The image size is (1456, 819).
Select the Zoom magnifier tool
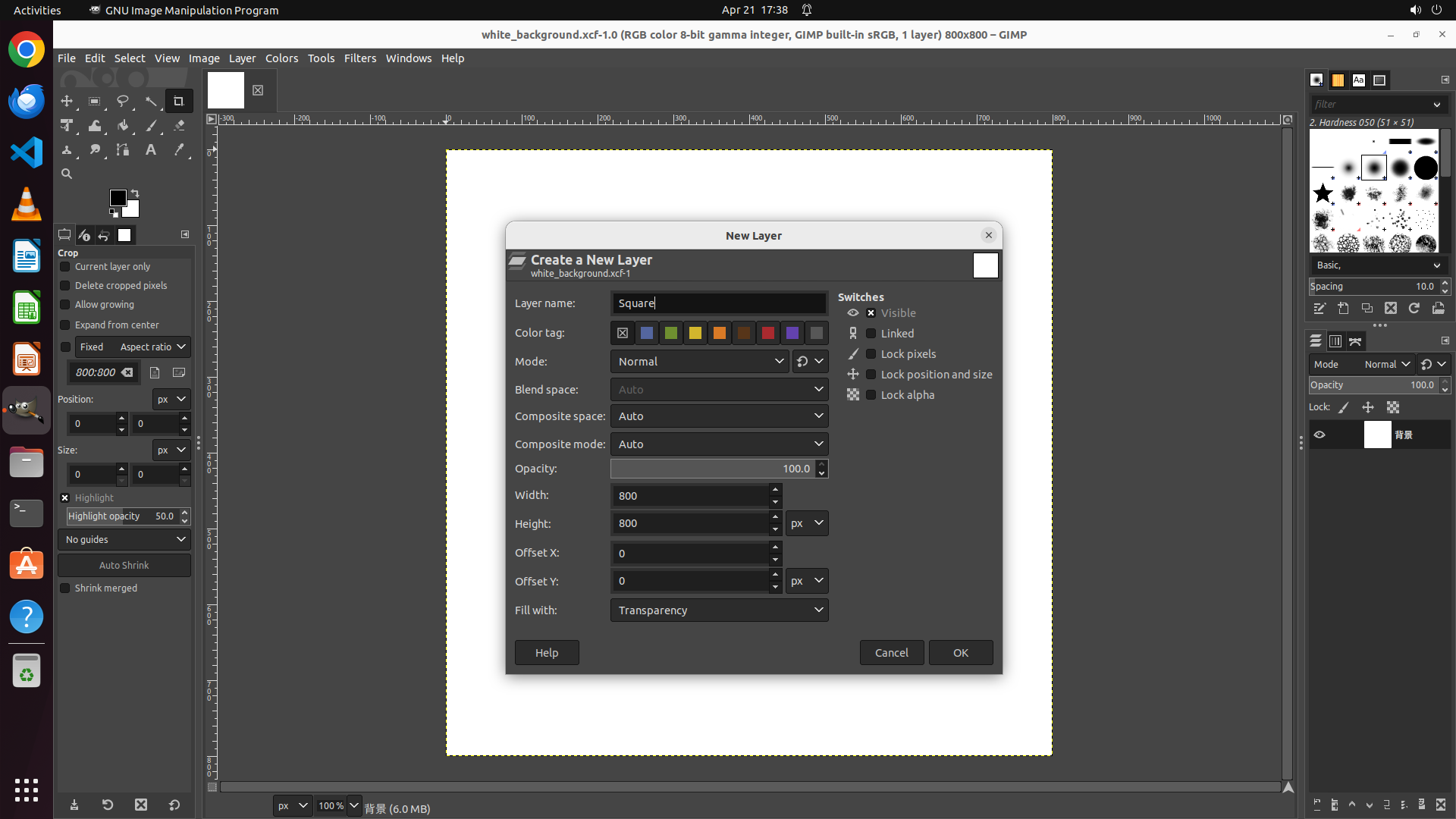pos(67,174)
